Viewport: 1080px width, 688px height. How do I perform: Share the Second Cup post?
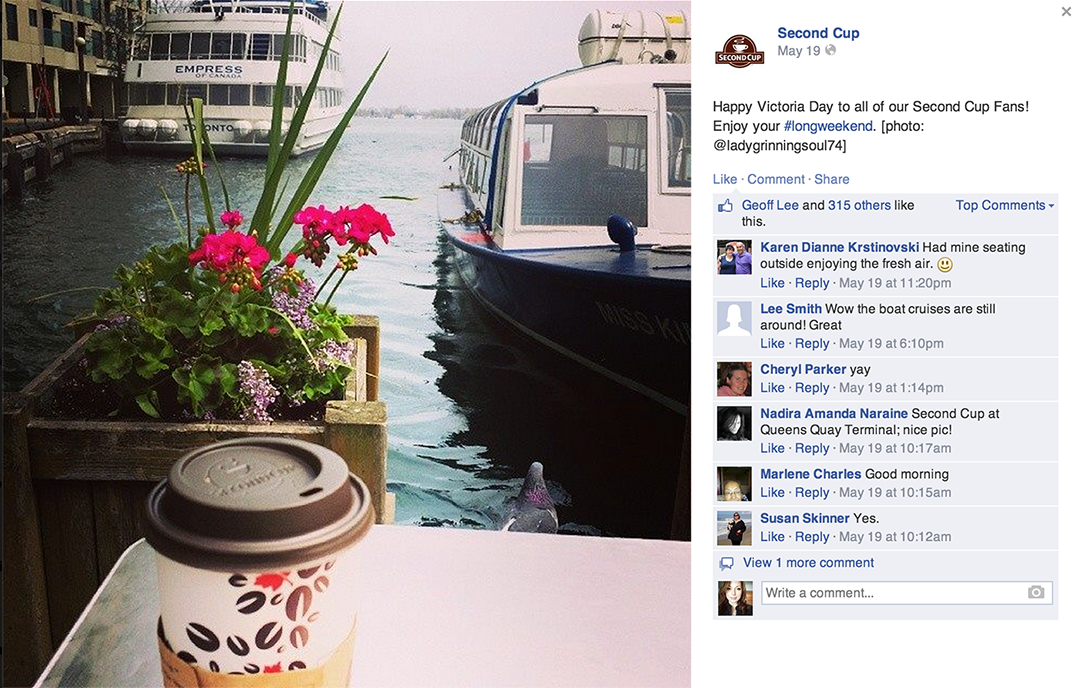click(831, 179)
